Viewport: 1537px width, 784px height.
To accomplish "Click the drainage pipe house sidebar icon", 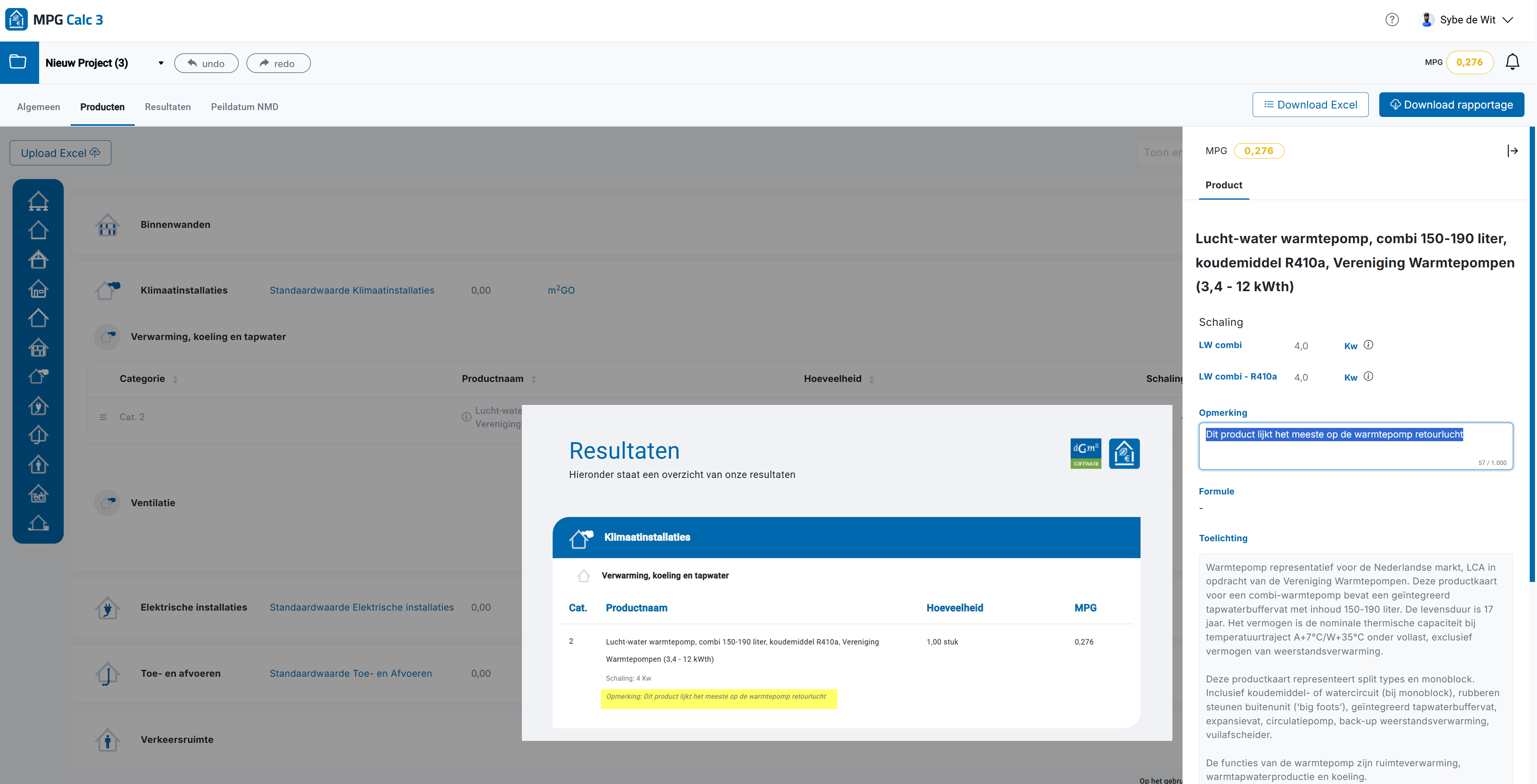I will point(38,436).
